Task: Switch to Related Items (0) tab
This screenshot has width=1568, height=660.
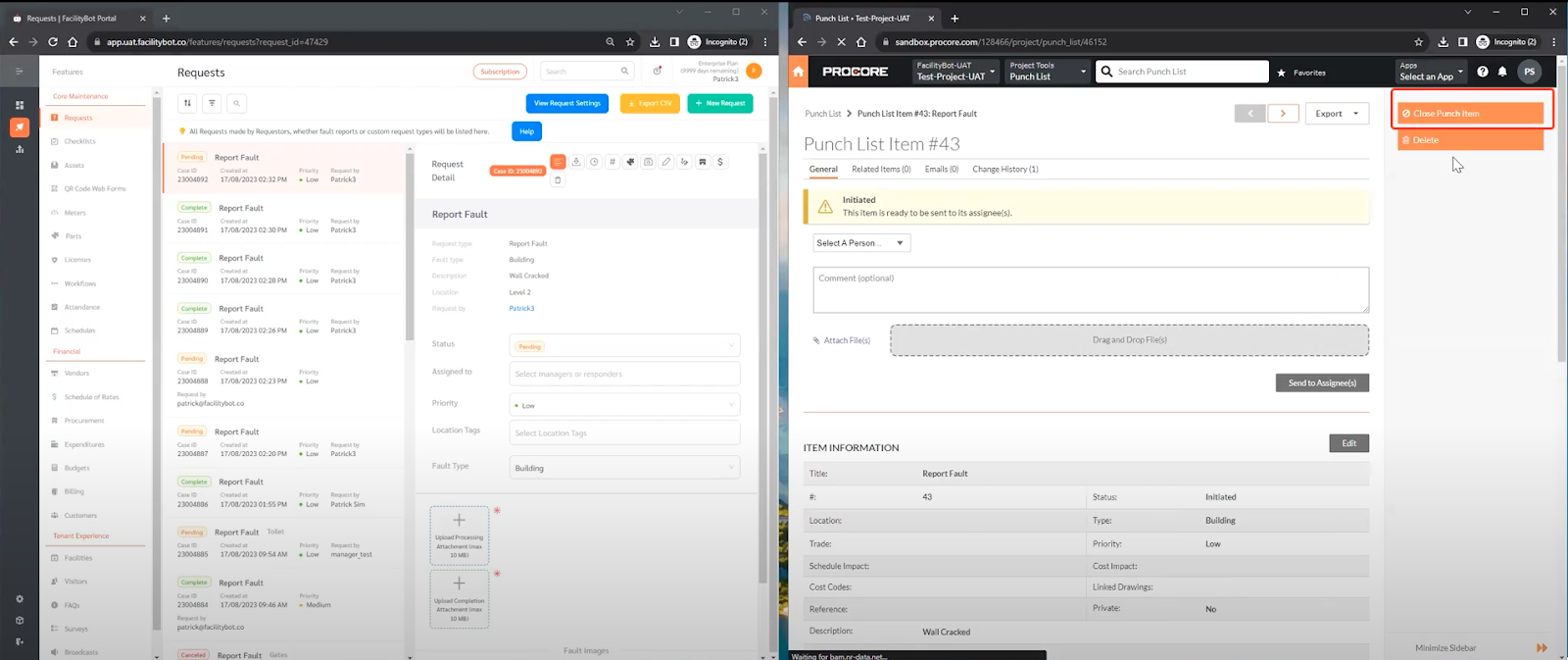Action: click(881, 170)
